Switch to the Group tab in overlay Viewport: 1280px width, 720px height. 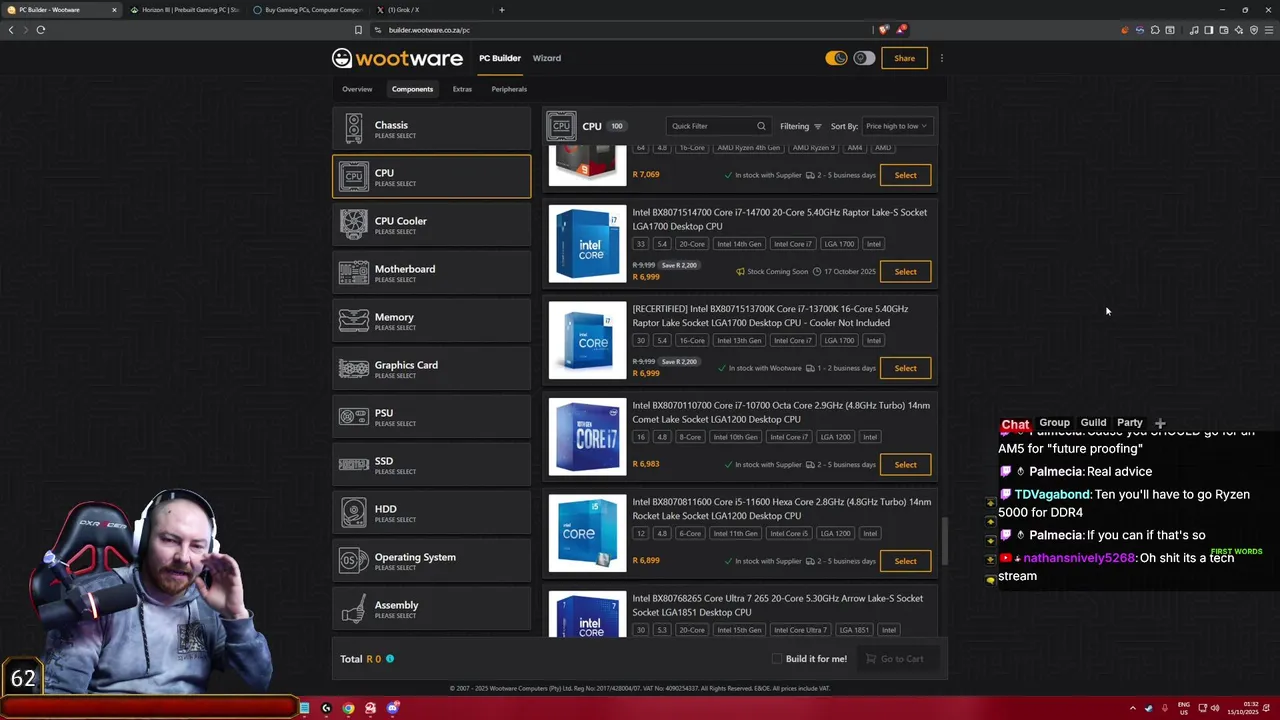coord(1054,423)
